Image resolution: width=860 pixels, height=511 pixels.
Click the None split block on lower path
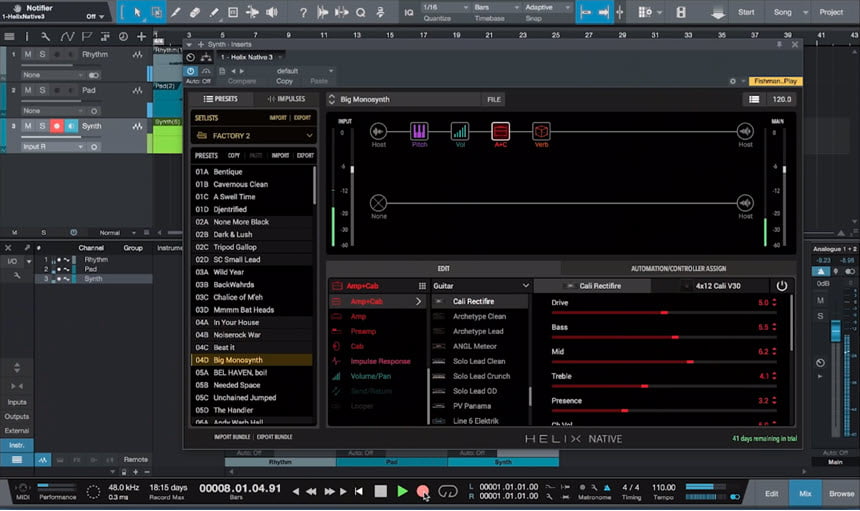378,203
